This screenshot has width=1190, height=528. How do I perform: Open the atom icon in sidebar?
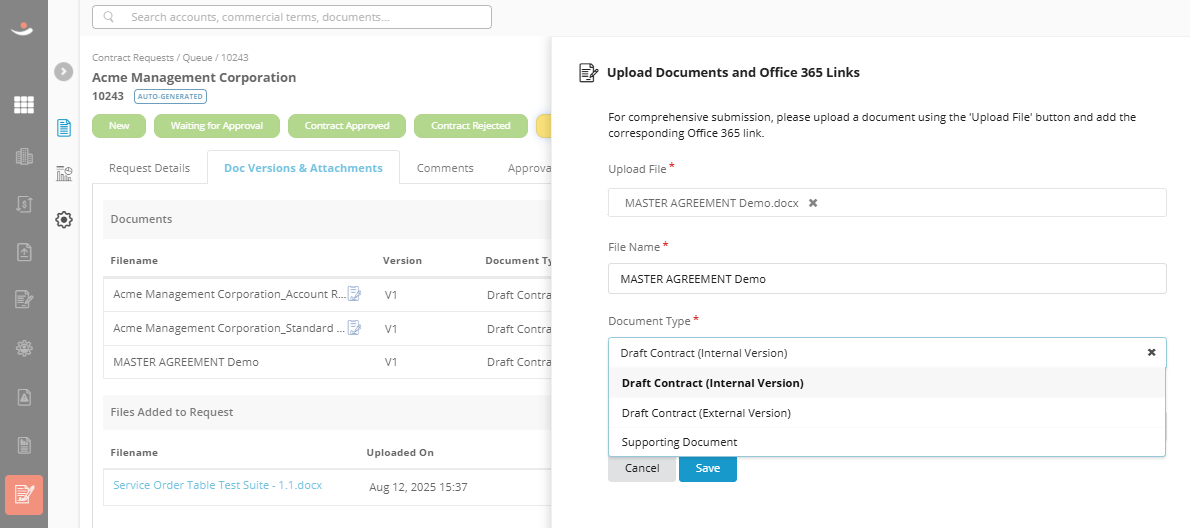[24, 348]
